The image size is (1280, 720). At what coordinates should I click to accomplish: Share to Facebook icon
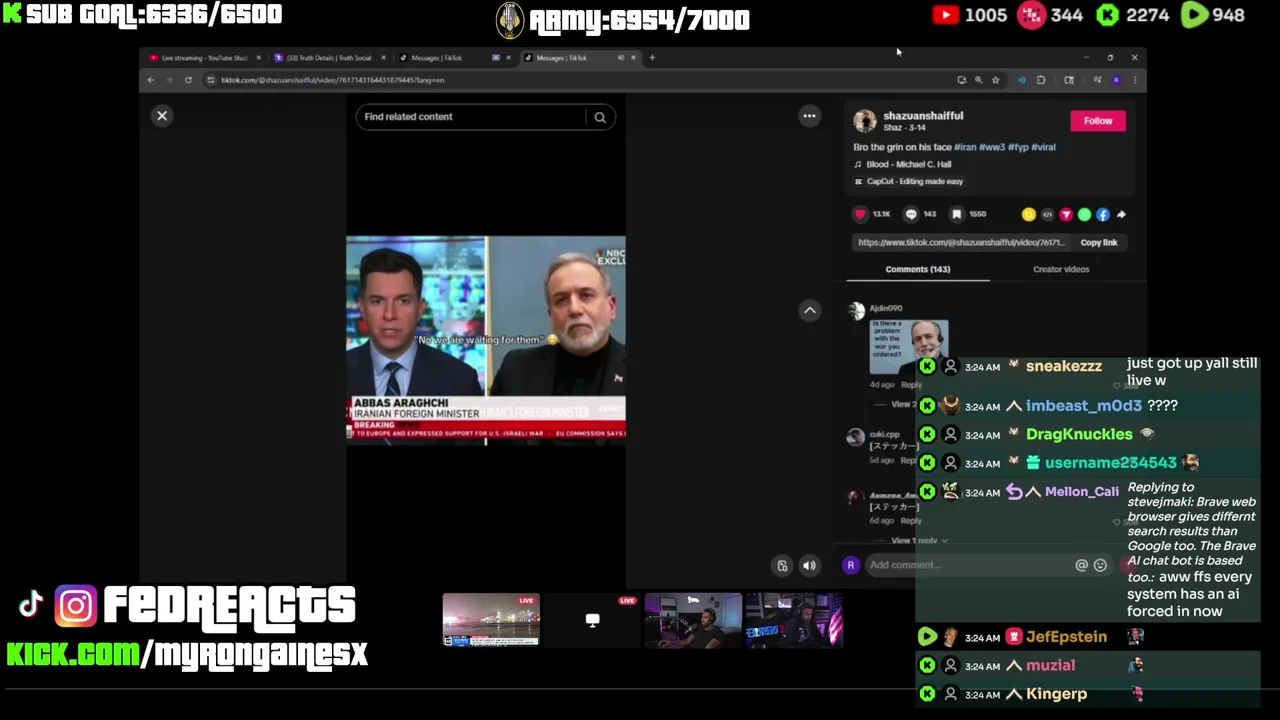[x=1103, y=214]
